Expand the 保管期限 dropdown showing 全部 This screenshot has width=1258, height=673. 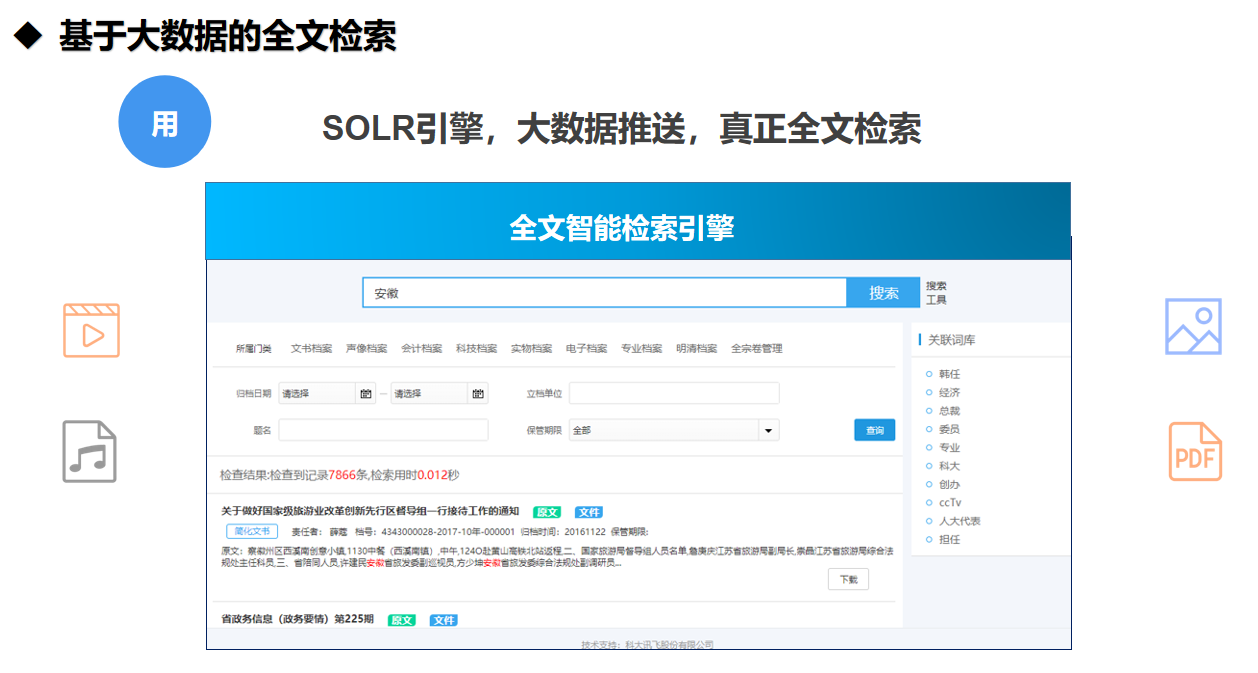pos(768,430)
